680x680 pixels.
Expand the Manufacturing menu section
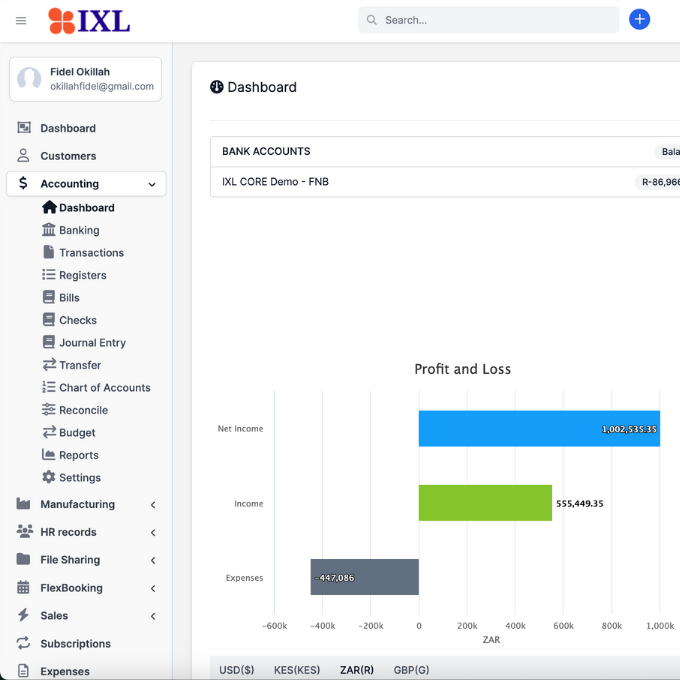point(152,505)
